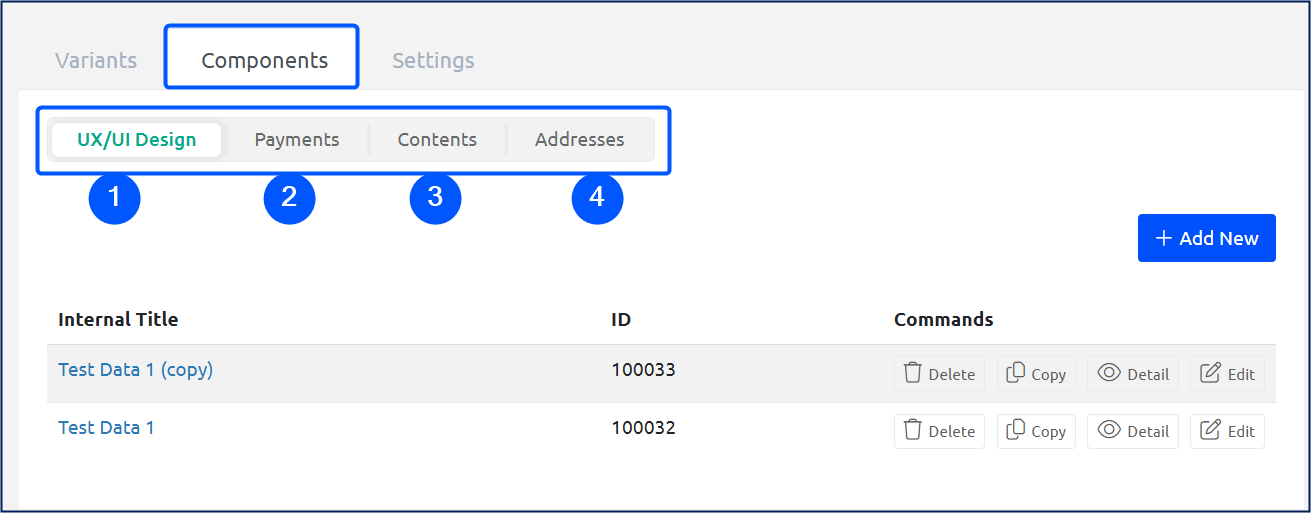Select the UX/UI Design sub-tab

[x=137, y=139]
